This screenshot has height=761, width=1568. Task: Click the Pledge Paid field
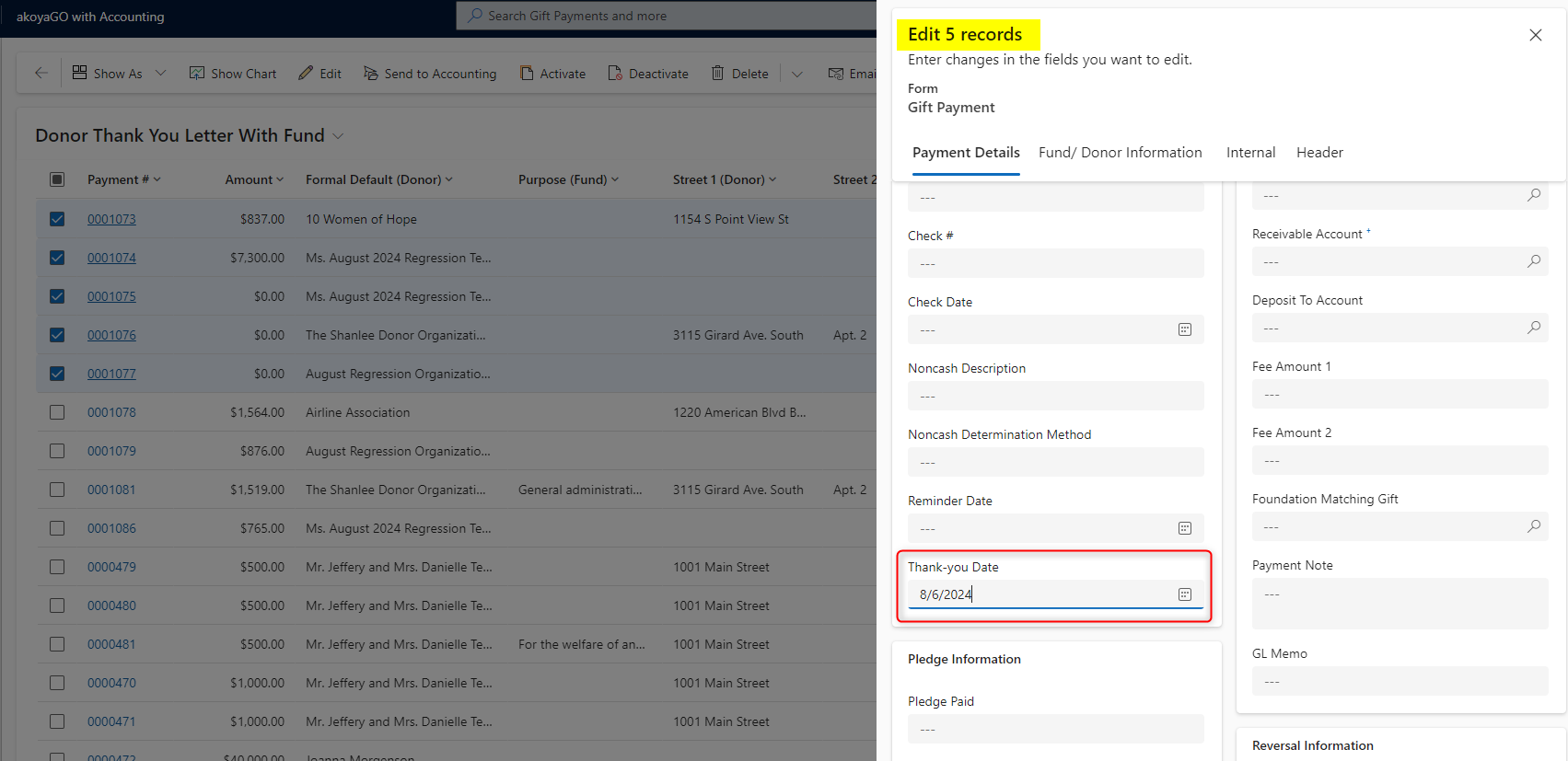1056,729
